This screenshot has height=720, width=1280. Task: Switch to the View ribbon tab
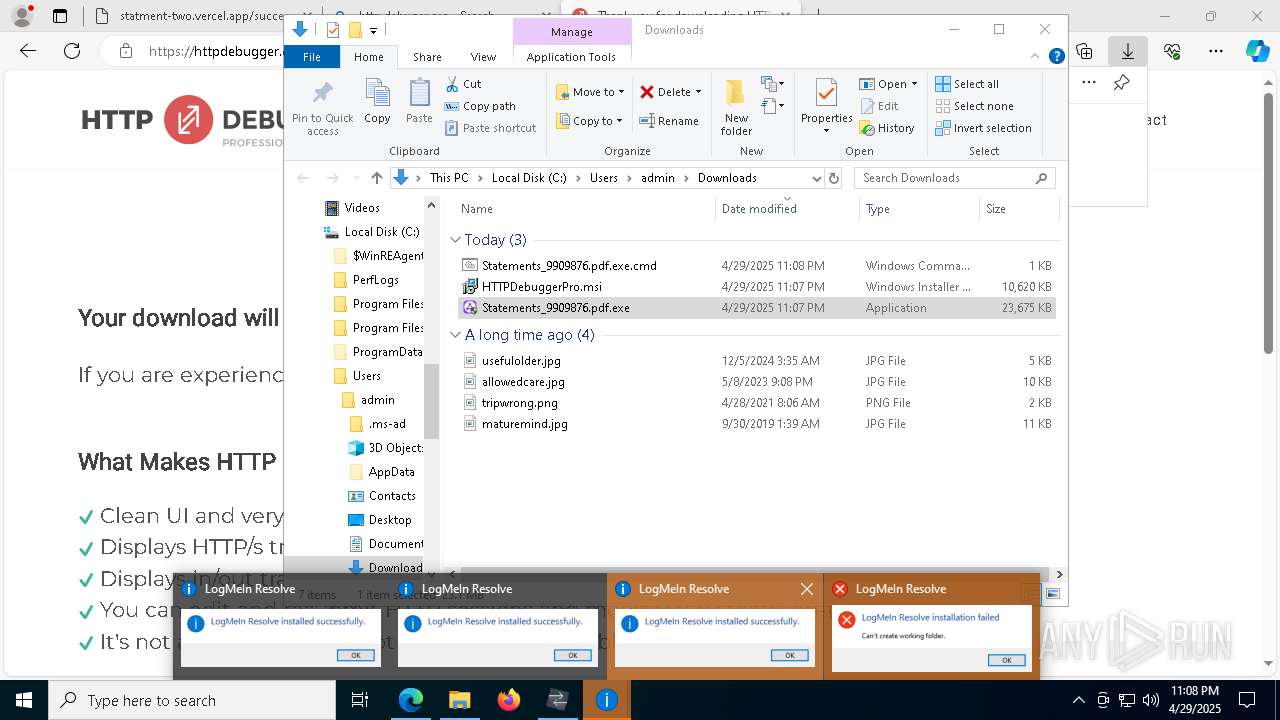click(483, 57)
